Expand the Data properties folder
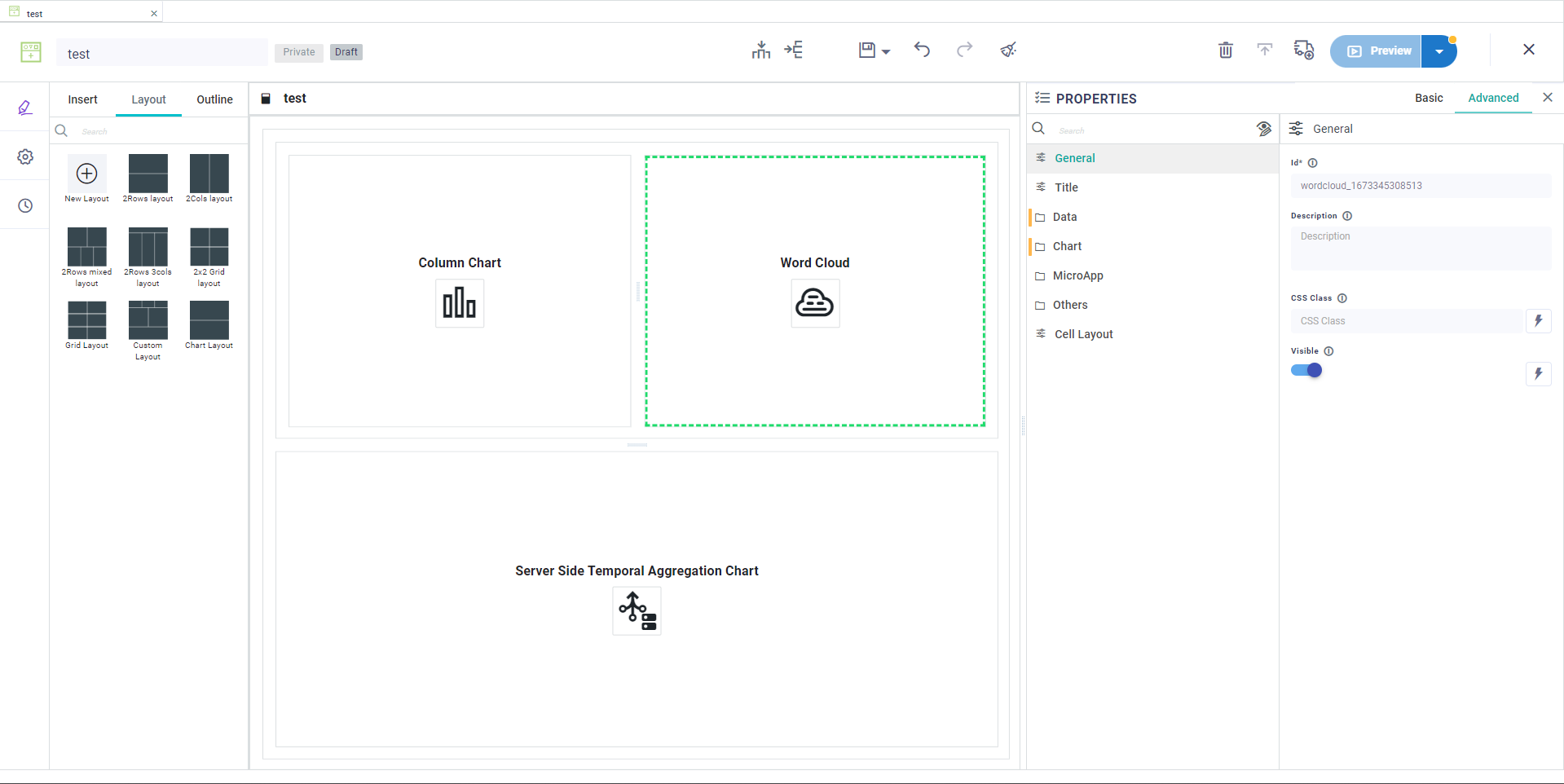1564x784 pixels. (x=1064, y=217)
